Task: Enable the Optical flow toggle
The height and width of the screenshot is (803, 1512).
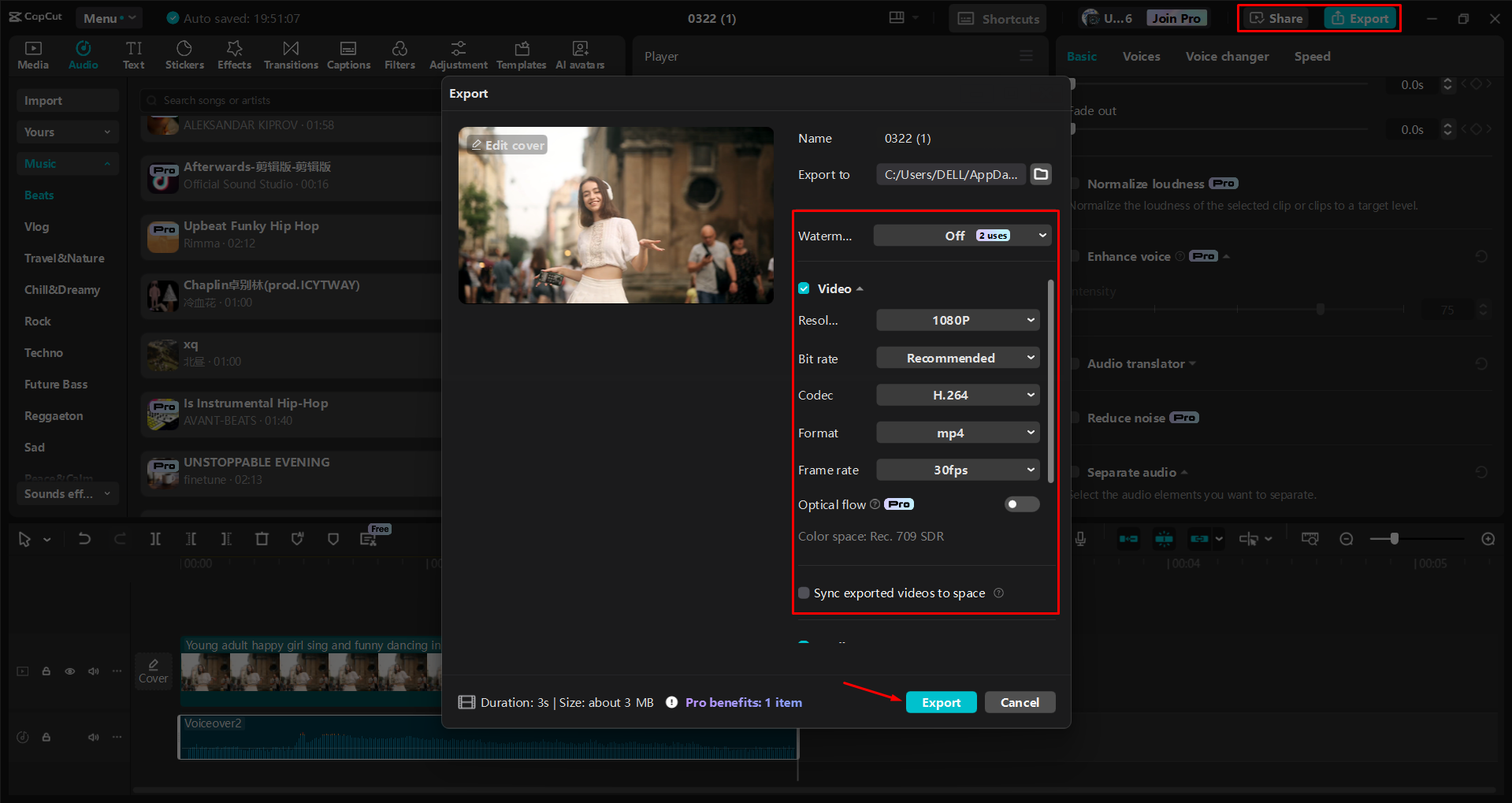Action: click(1021, 504)
